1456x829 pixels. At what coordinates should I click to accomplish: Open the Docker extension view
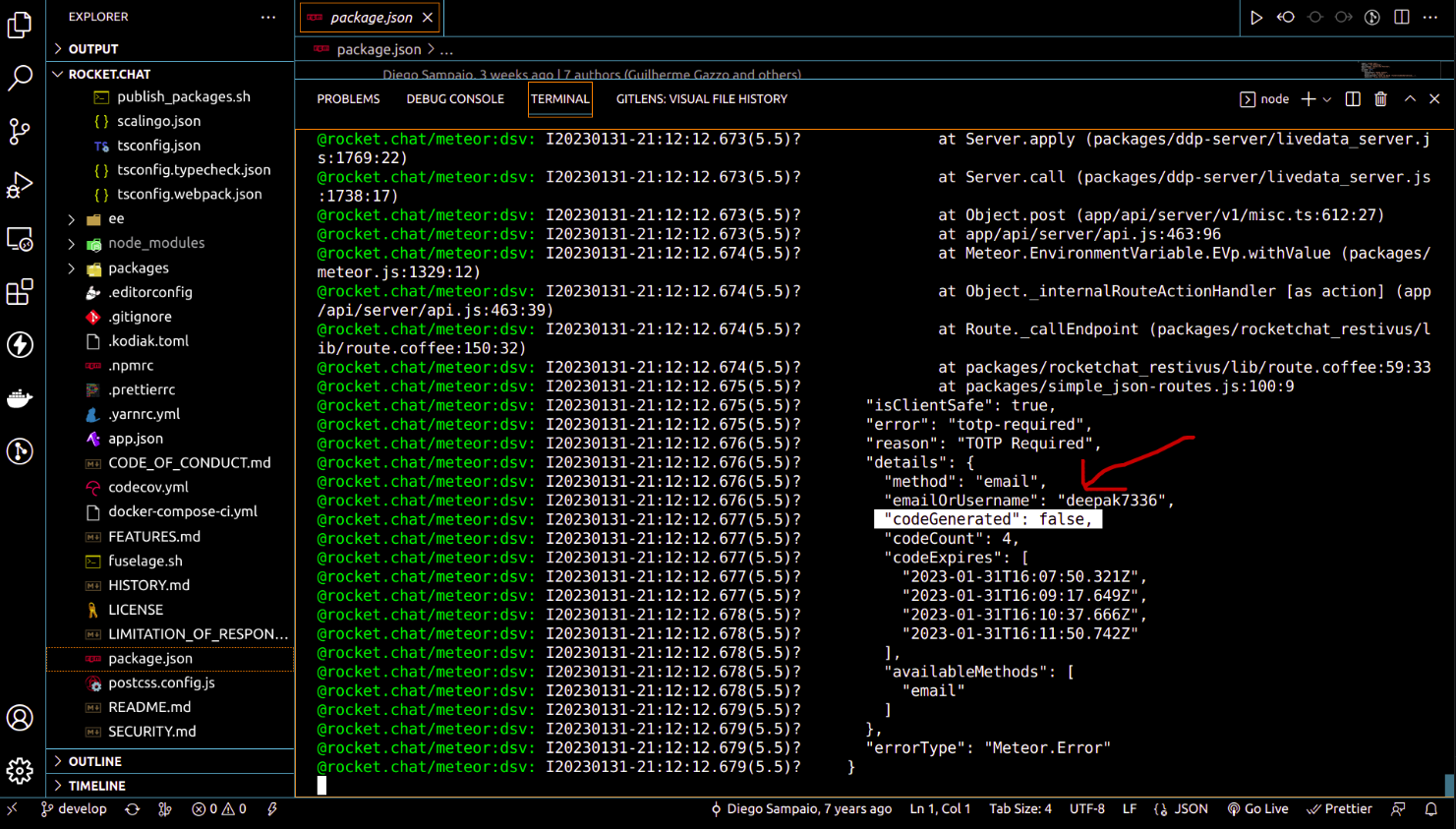click(x=20, y=398)
